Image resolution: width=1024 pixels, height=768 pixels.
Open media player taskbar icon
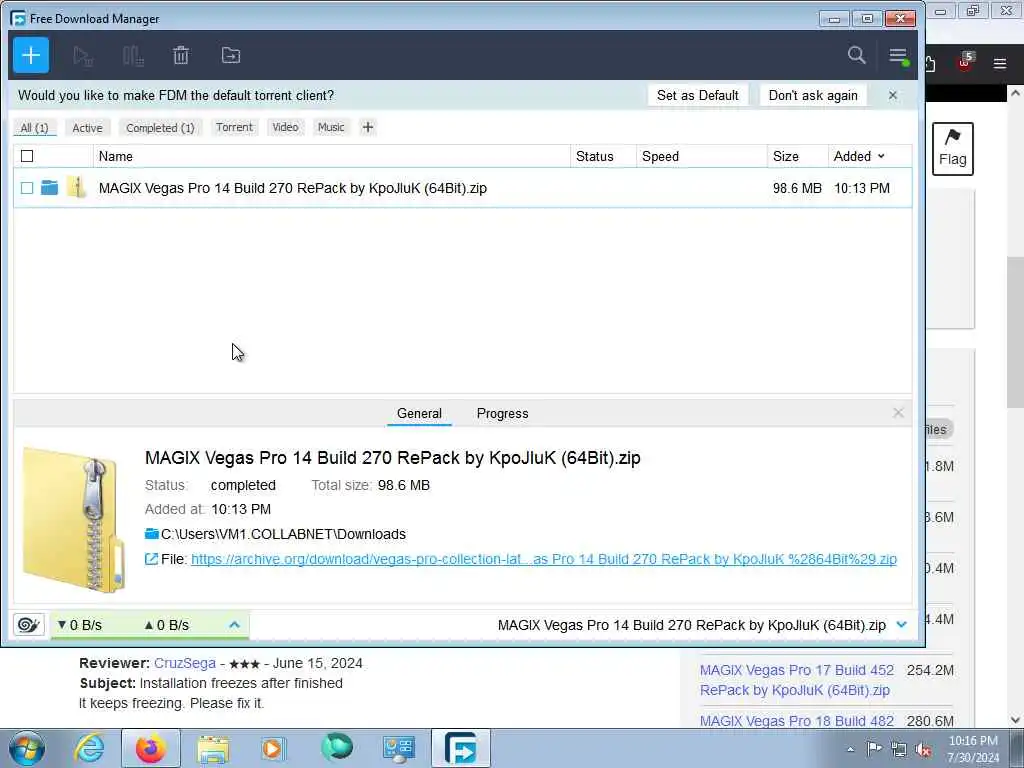click(x=273, y=748)
